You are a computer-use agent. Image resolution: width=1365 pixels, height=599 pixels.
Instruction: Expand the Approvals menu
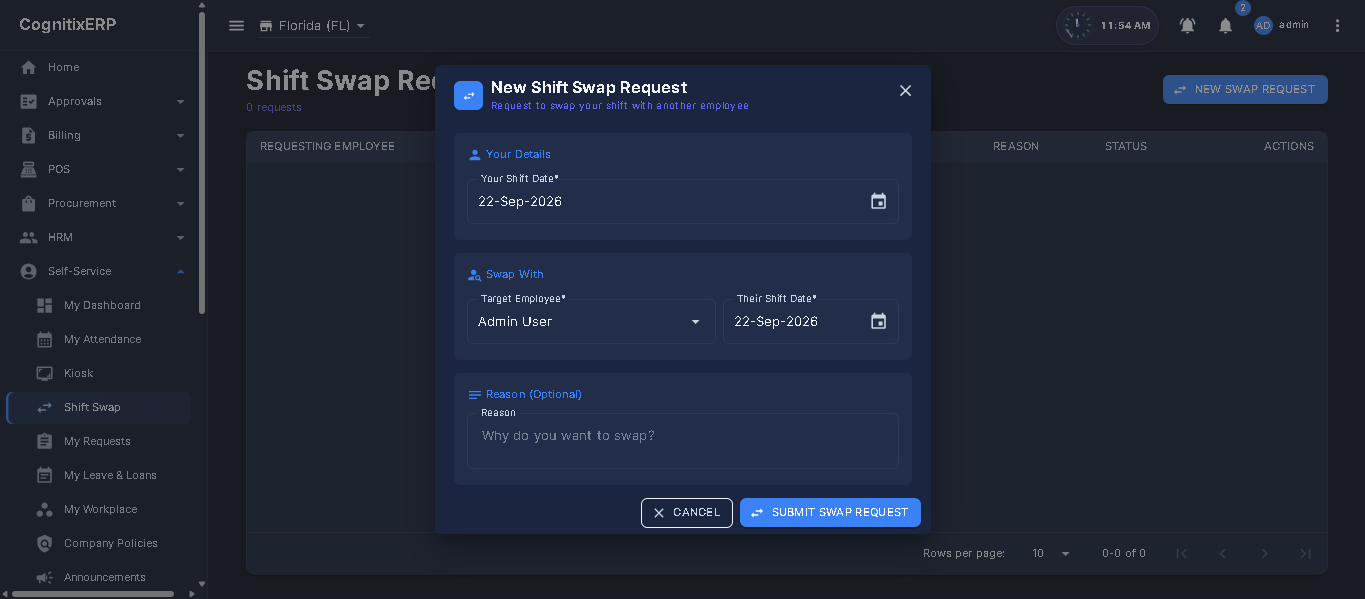coord(99,101)
